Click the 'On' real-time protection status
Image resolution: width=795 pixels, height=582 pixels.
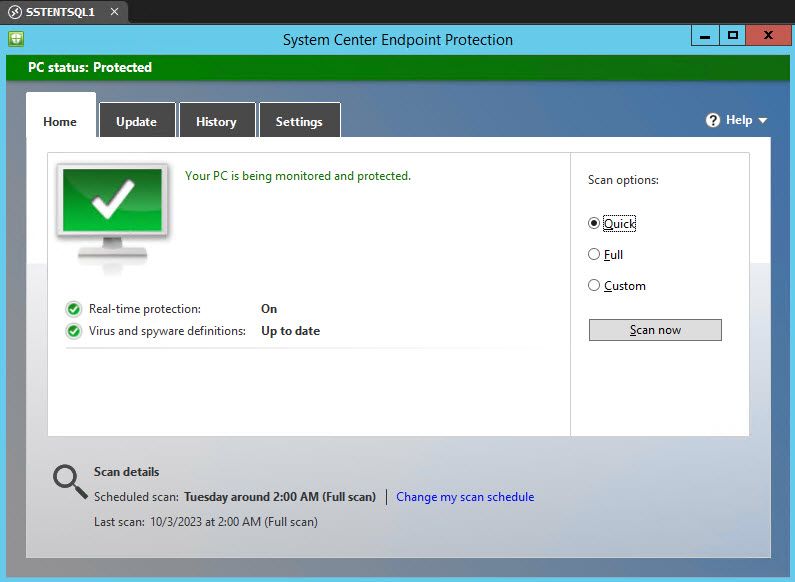coord(269,309)
